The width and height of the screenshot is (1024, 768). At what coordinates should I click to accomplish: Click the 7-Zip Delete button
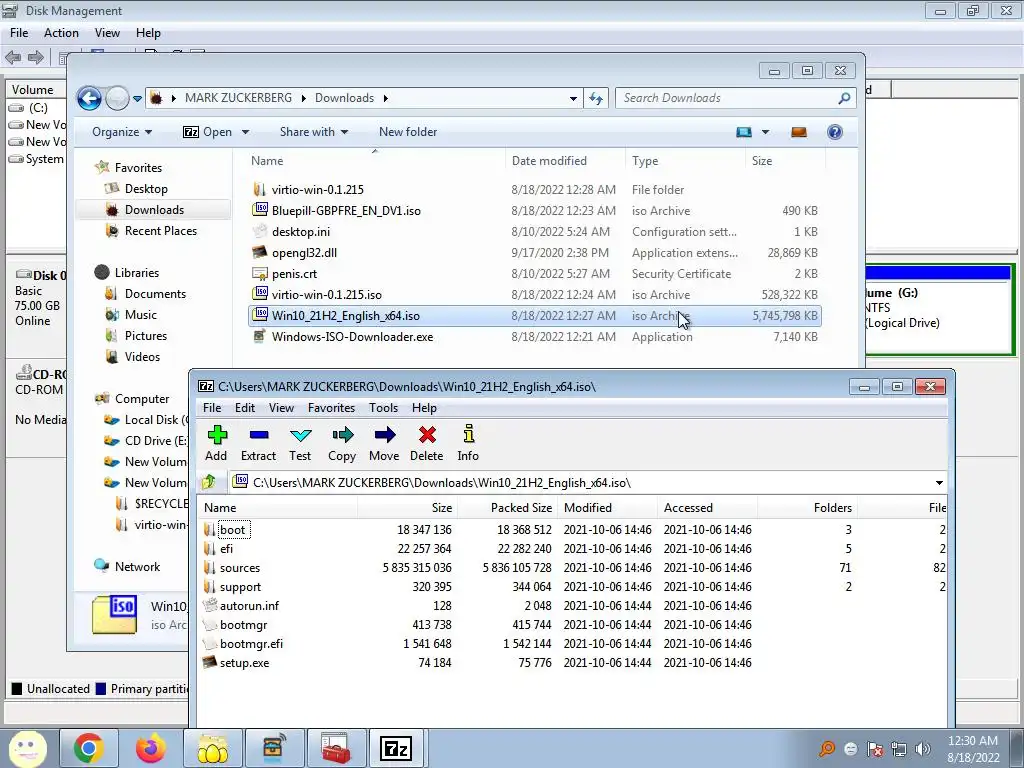coord(426,443)
